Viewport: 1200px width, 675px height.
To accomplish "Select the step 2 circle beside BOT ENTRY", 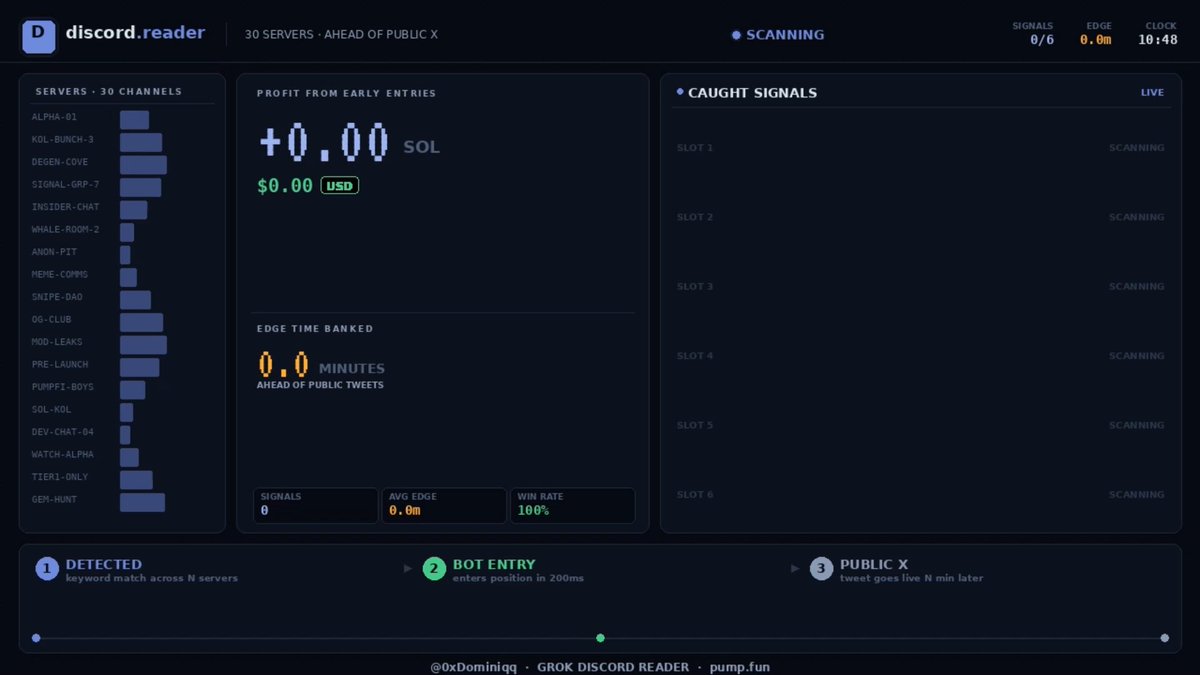I will 434,569.
